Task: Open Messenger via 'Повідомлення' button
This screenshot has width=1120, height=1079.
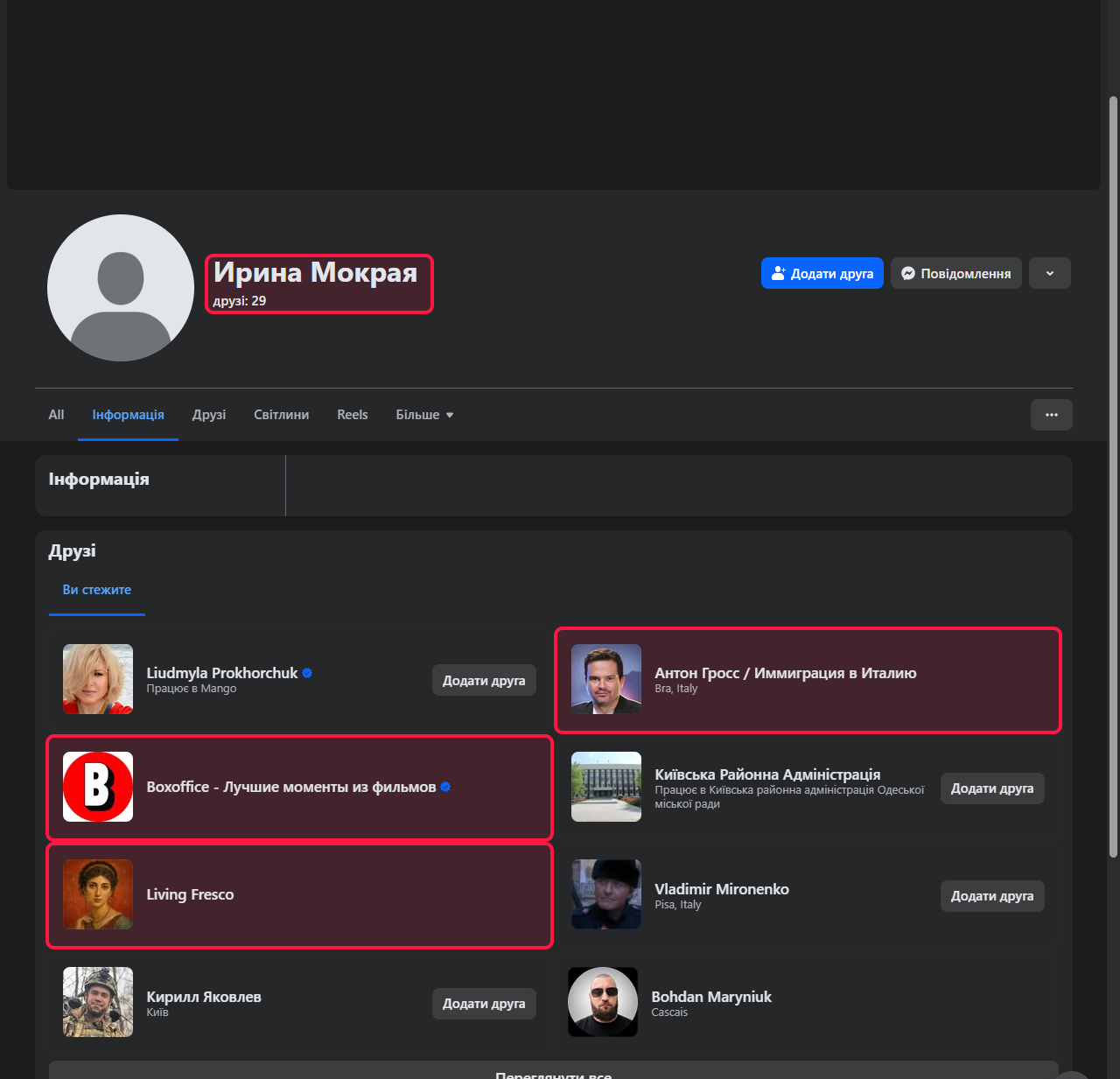Action: click(x=956, y=273)
